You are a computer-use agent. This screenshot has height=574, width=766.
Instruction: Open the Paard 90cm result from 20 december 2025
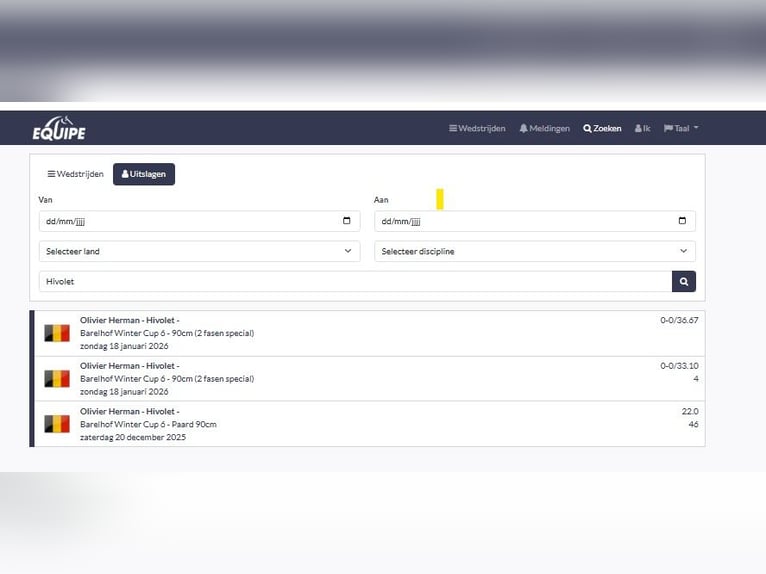(148, 424)
